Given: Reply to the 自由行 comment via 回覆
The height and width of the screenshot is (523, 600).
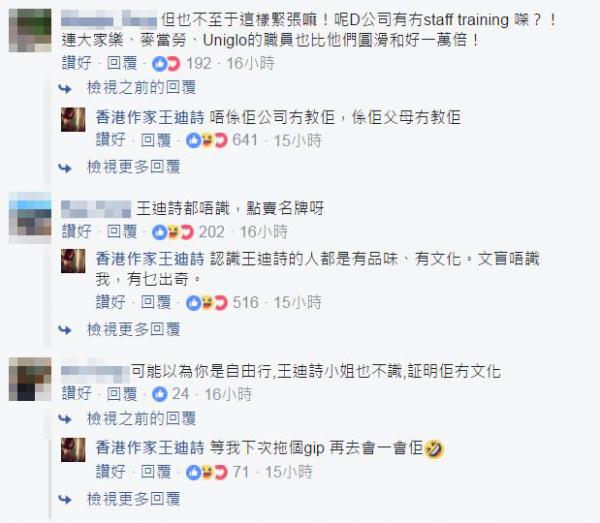Looking at the screenshot, I should [122, 394].
